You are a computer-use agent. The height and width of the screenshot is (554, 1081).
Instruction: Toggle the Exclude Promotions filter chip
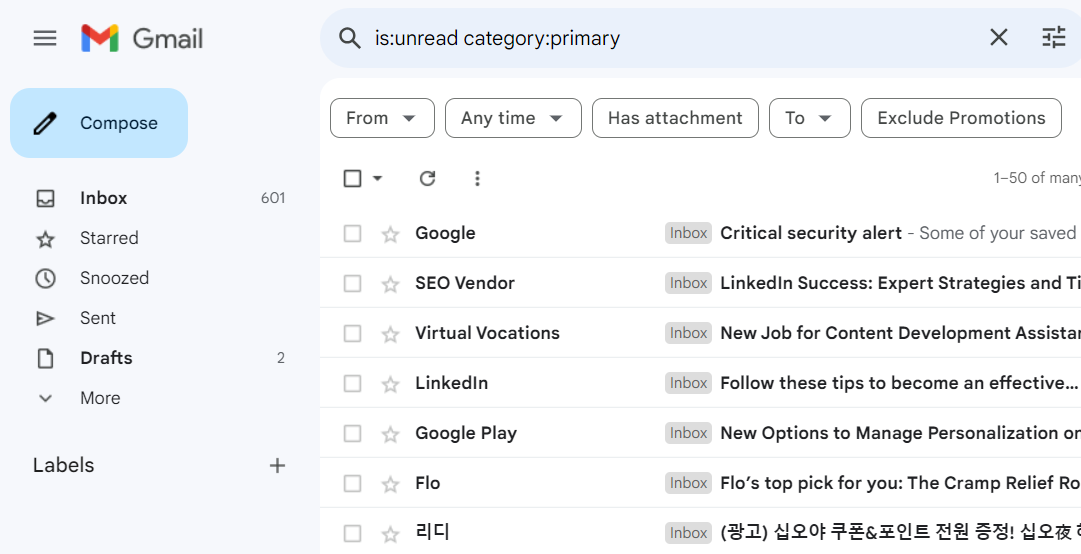coord(961,118)
